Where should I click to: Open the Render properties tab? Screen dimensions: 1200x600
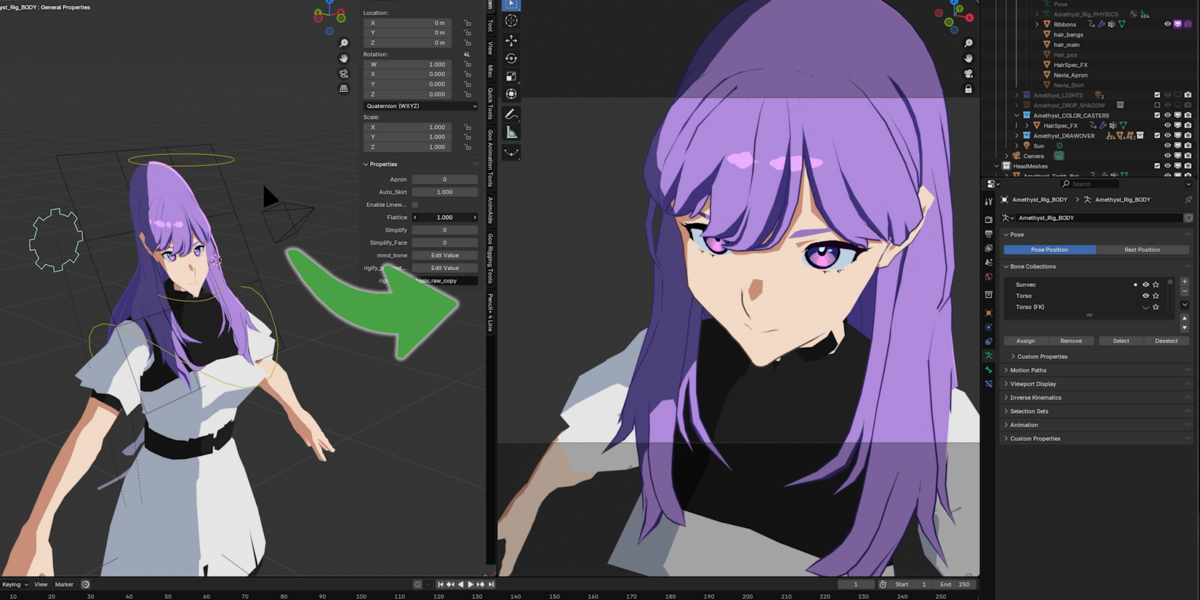click(989, 219)
